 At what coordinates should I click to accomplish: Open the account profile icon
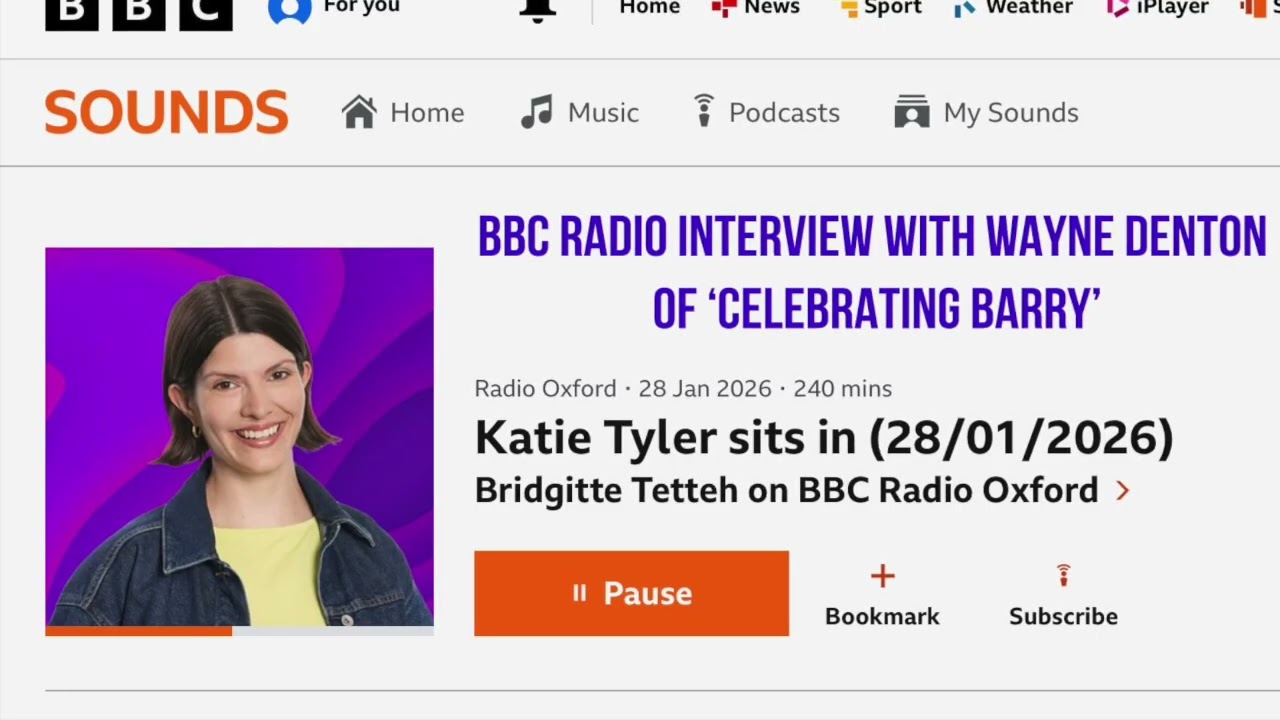[x=290, y=10]
